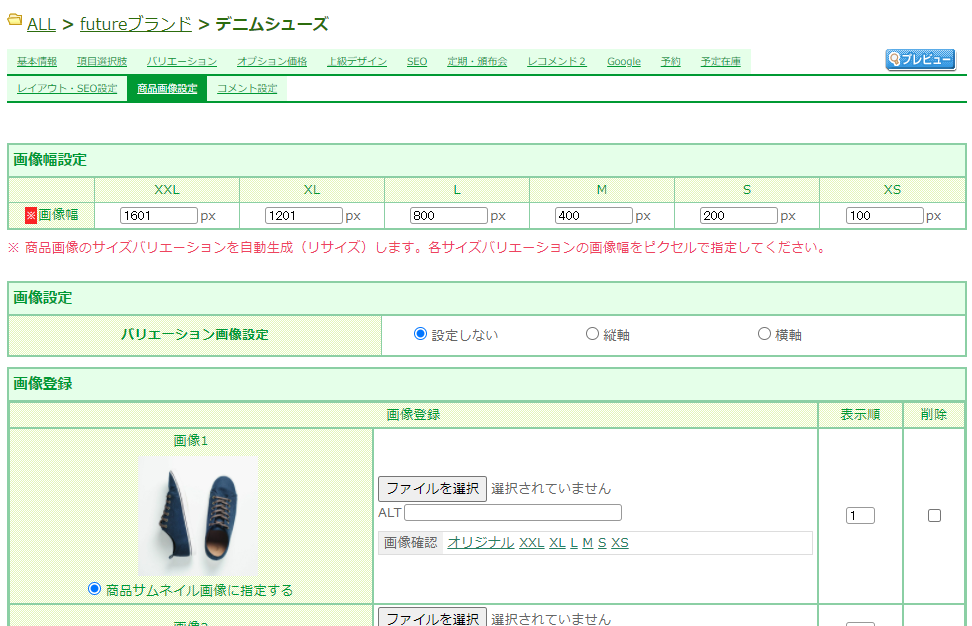
Task: Choose 設定しない for バリエーション画像設定
Action: coord(420,333)
